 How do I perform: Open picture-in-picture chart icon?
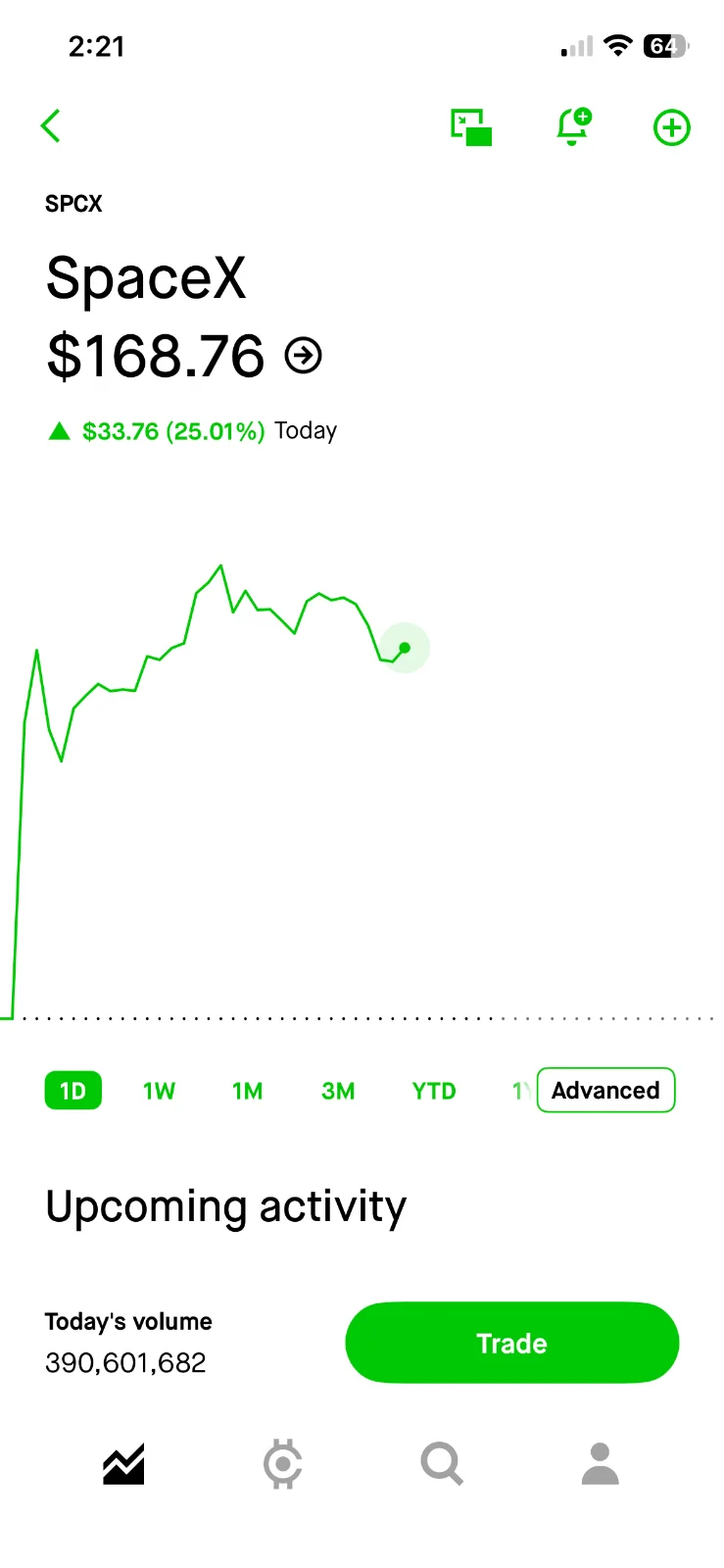(x=471, y=127)
